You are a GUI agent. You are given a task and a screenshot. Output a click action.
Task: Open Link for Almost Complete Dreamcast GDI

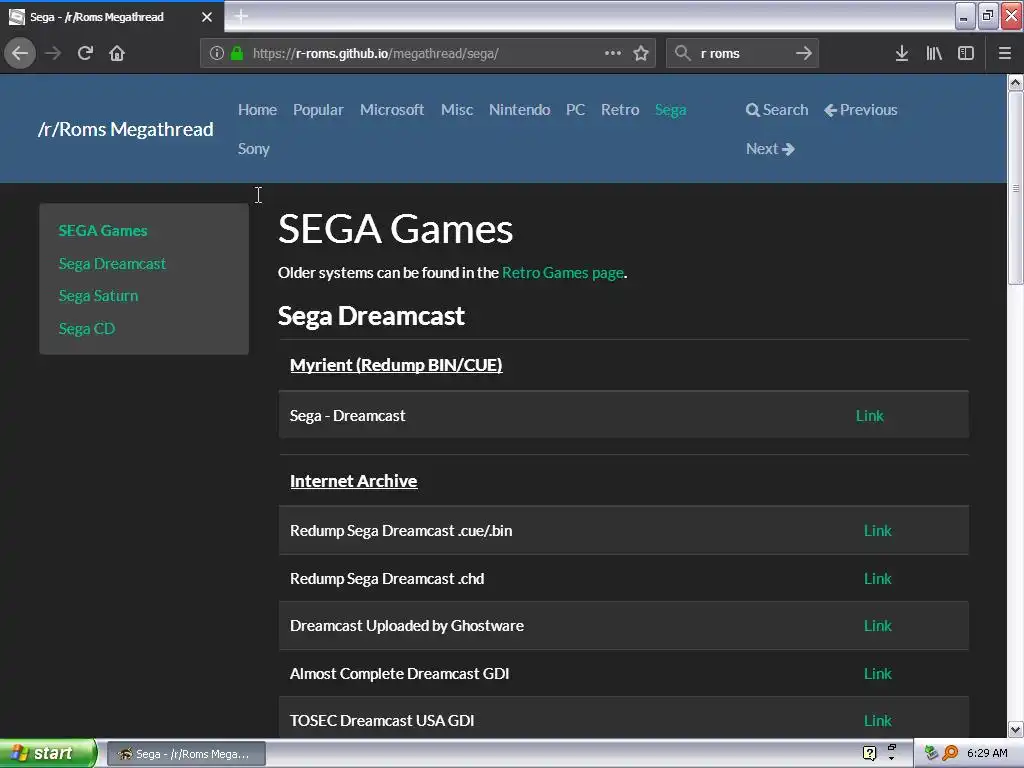pyautogui.click(x=877, y=673)
